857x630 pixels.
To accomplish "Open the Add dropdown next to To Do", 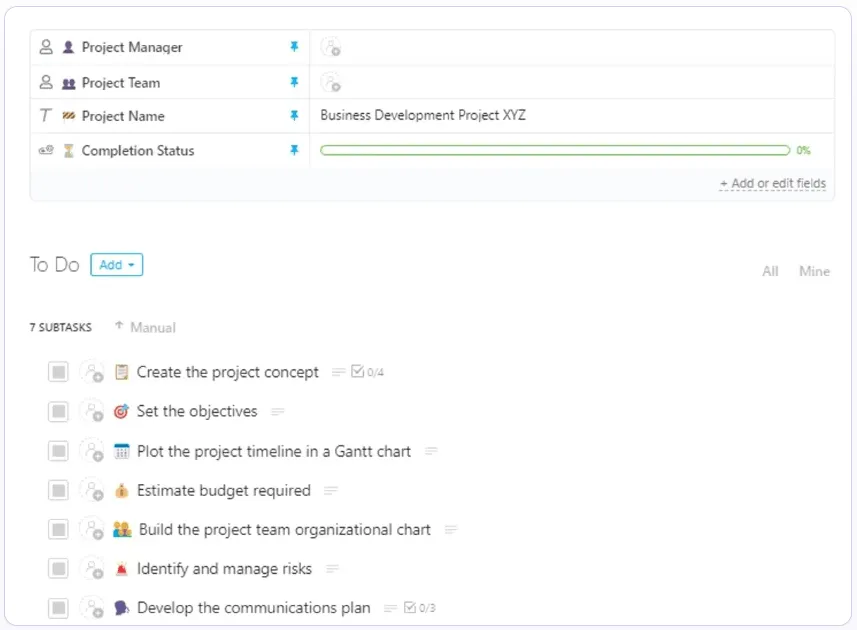I will 116,265.
